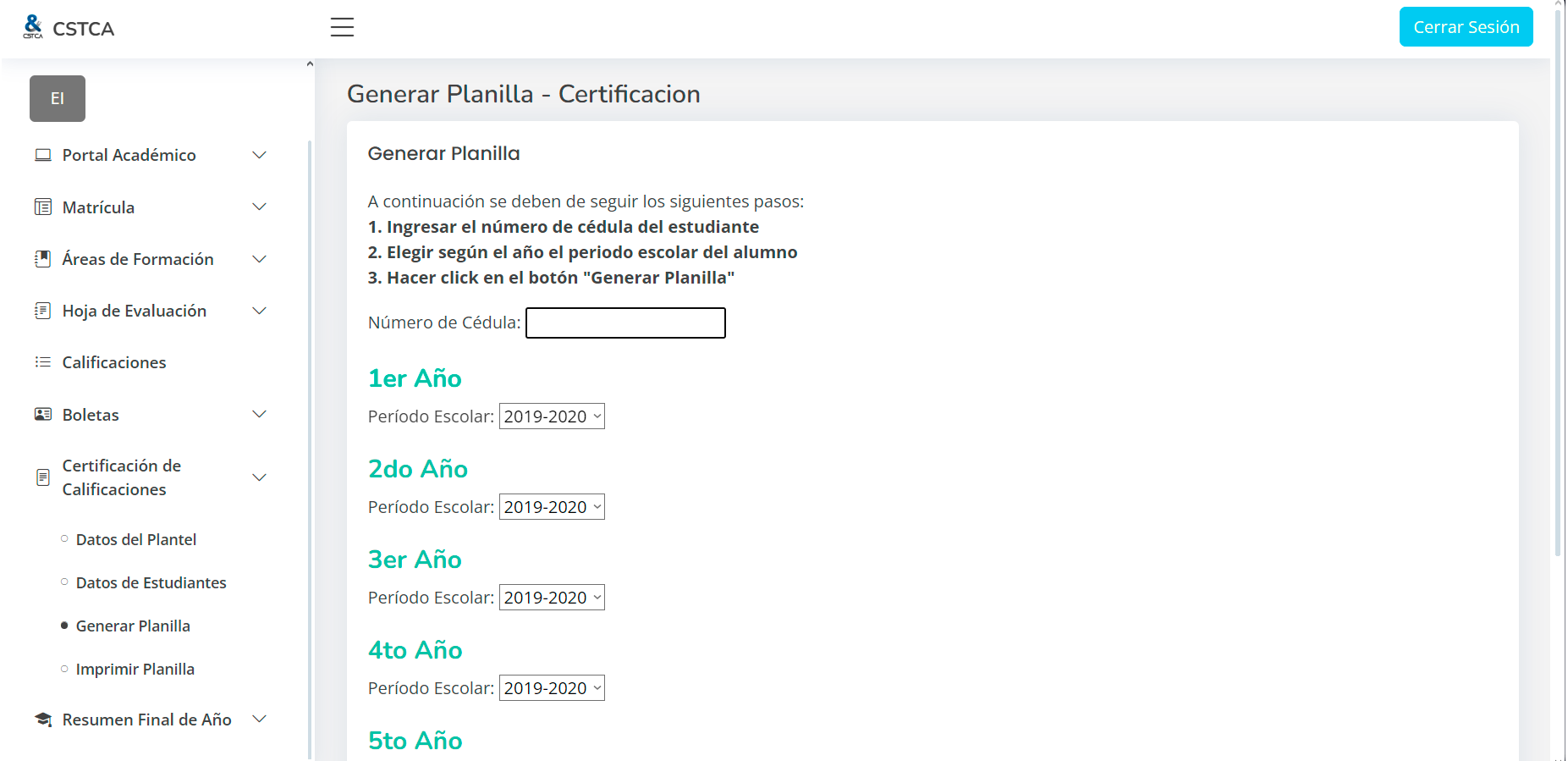
Task: Open the 3er Año Período Escolar dropdown
Action: coord(552,598)
